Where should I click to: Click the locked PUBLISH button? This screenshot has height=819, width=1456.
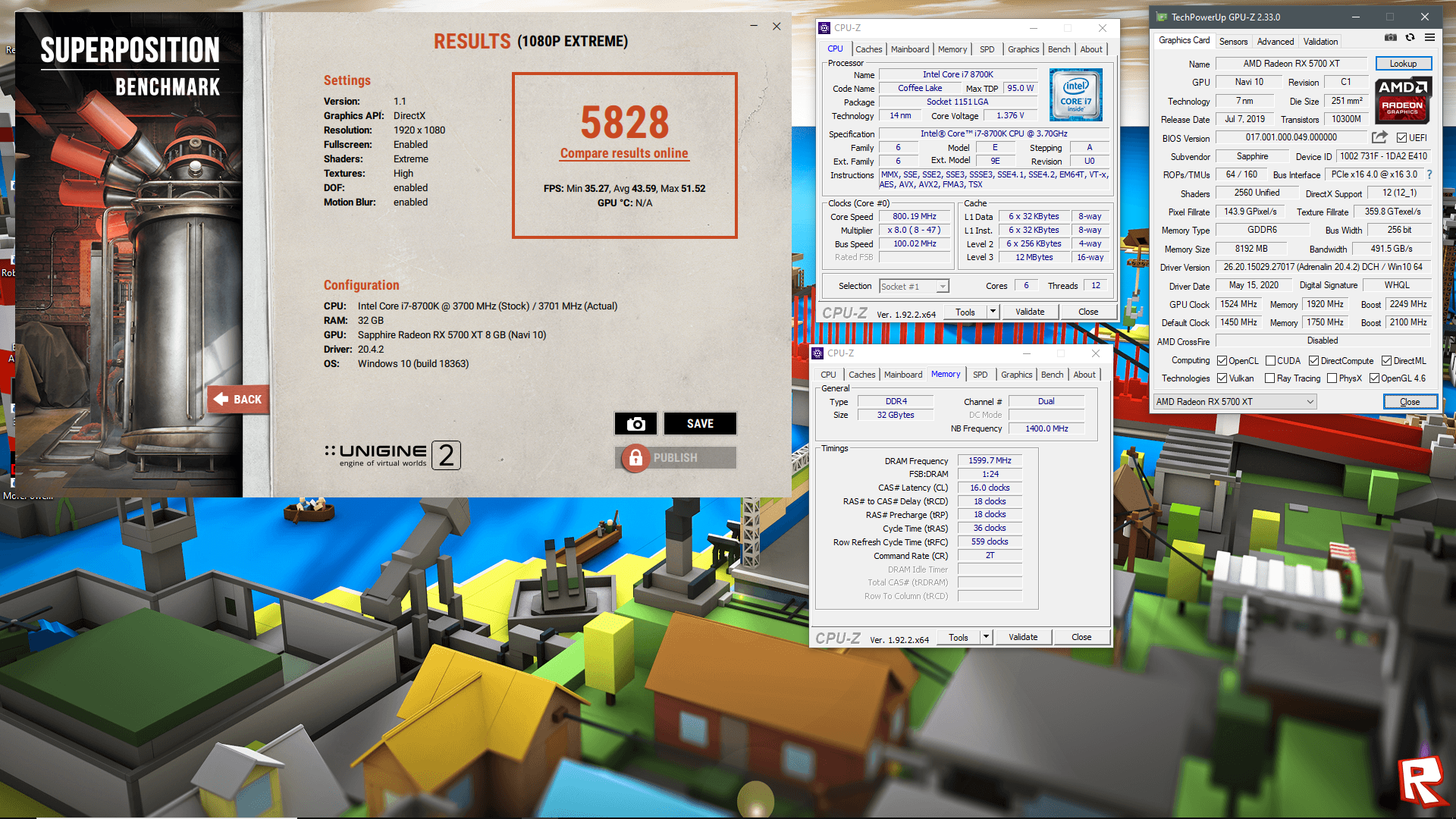coord(675,458)
